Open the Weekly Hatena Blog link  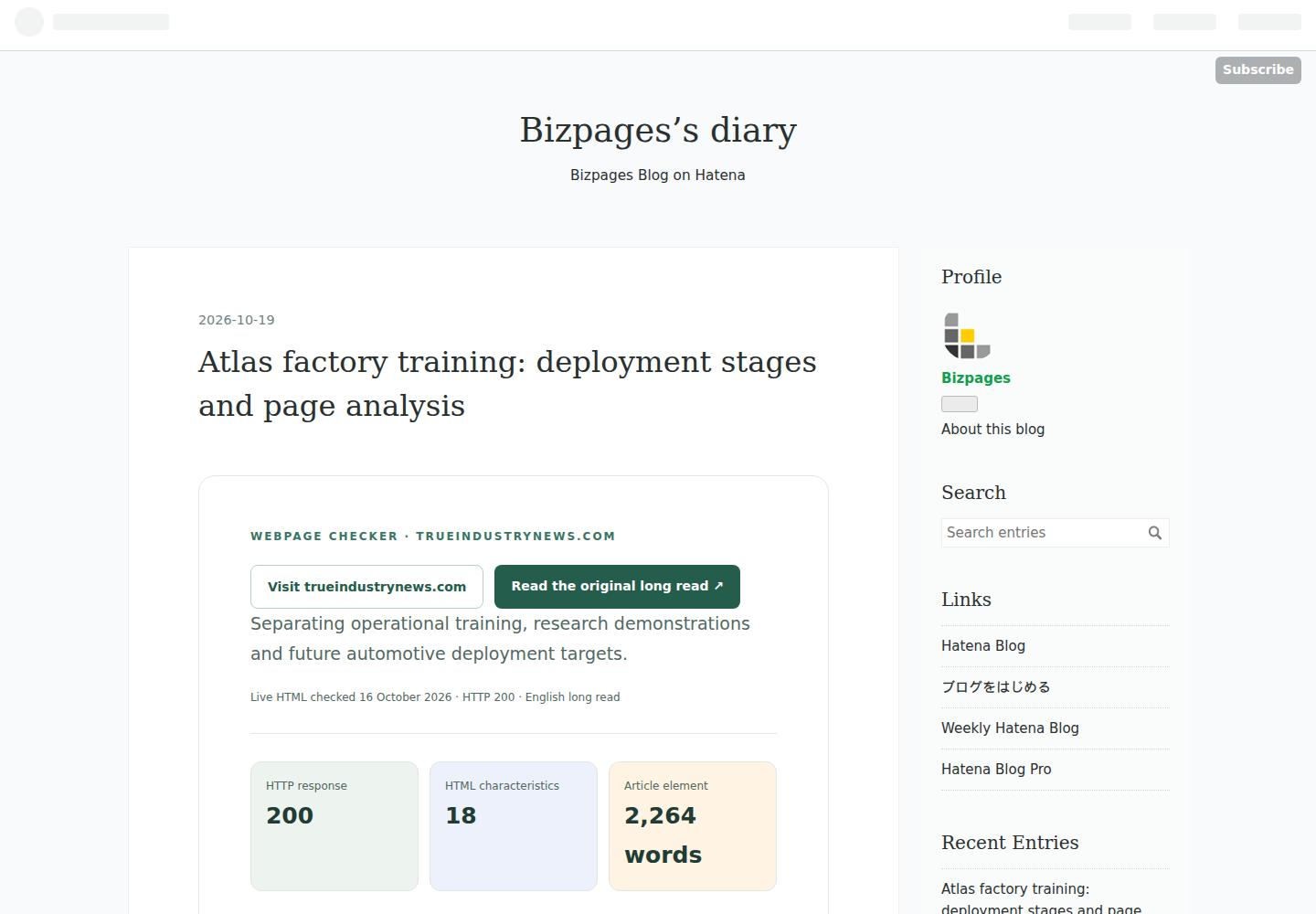coord(1010,728)
